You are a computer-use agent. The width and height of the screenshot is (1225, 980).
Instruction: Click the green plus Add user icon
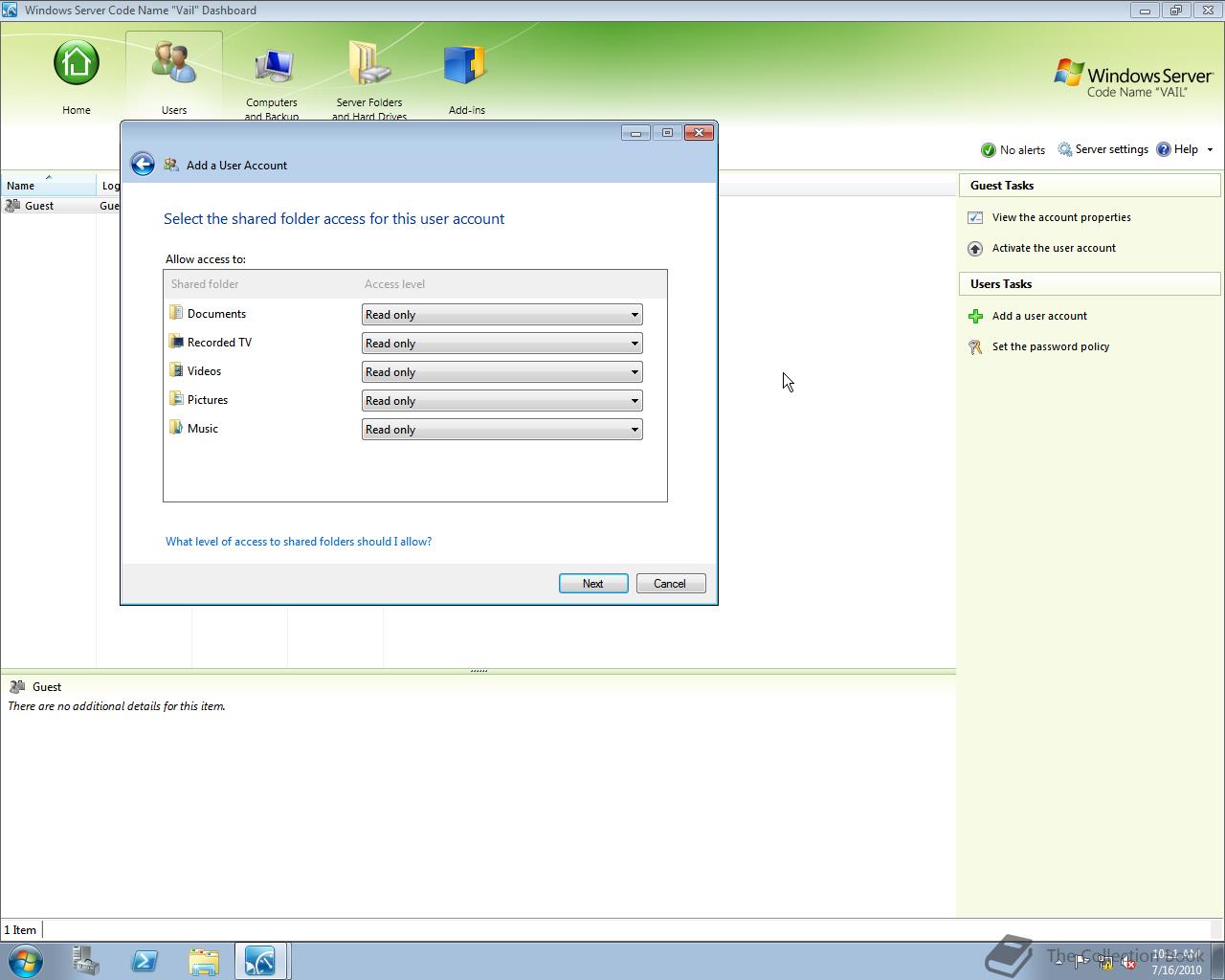click(975, 317)
